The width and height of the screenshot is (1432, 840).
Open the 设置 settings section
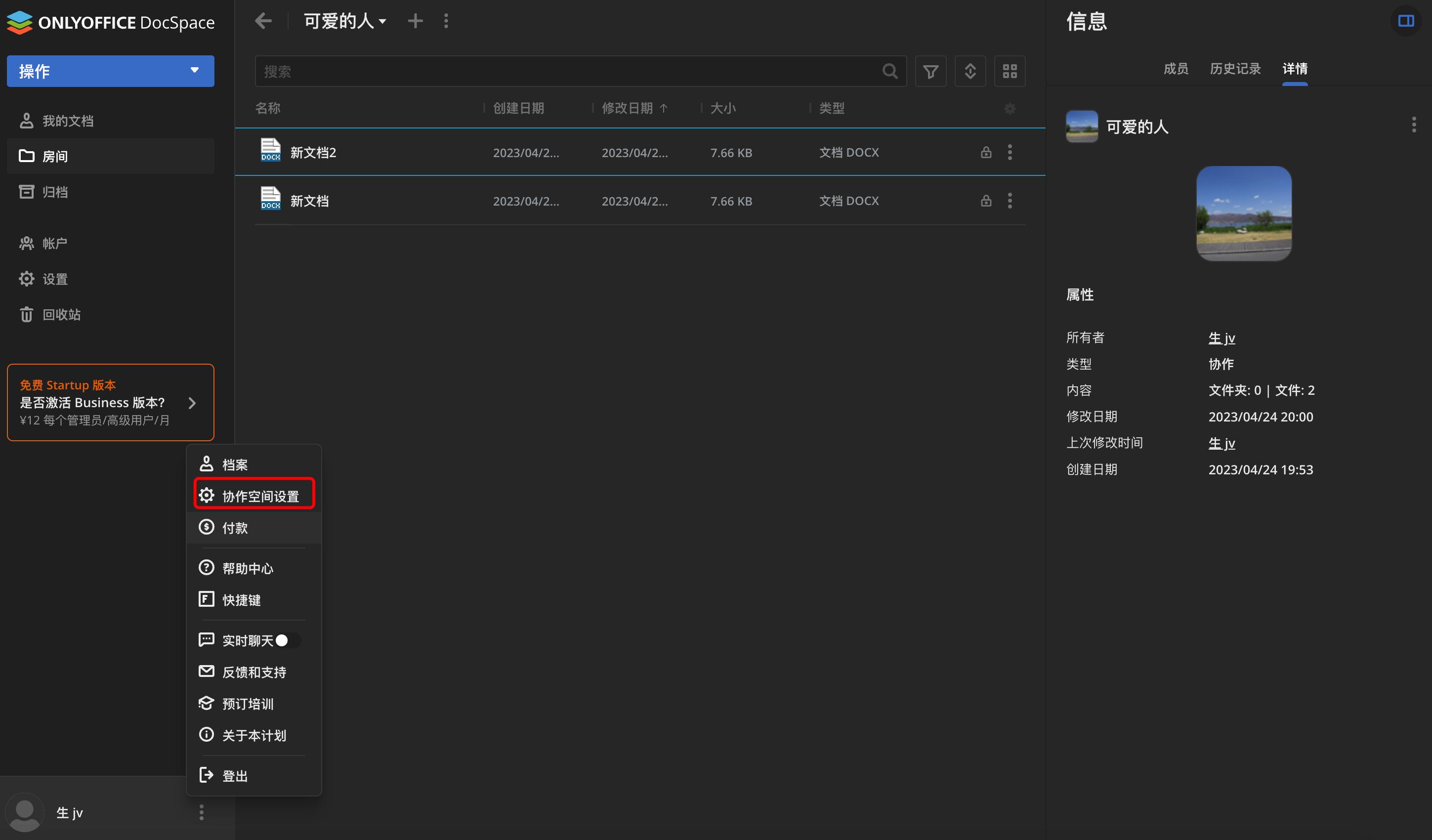point(56,279)
